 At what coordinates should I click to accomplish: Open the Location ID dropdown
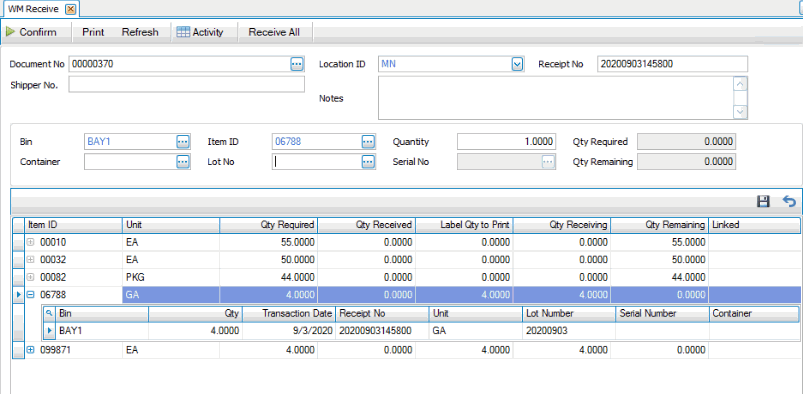coord(517,64)
